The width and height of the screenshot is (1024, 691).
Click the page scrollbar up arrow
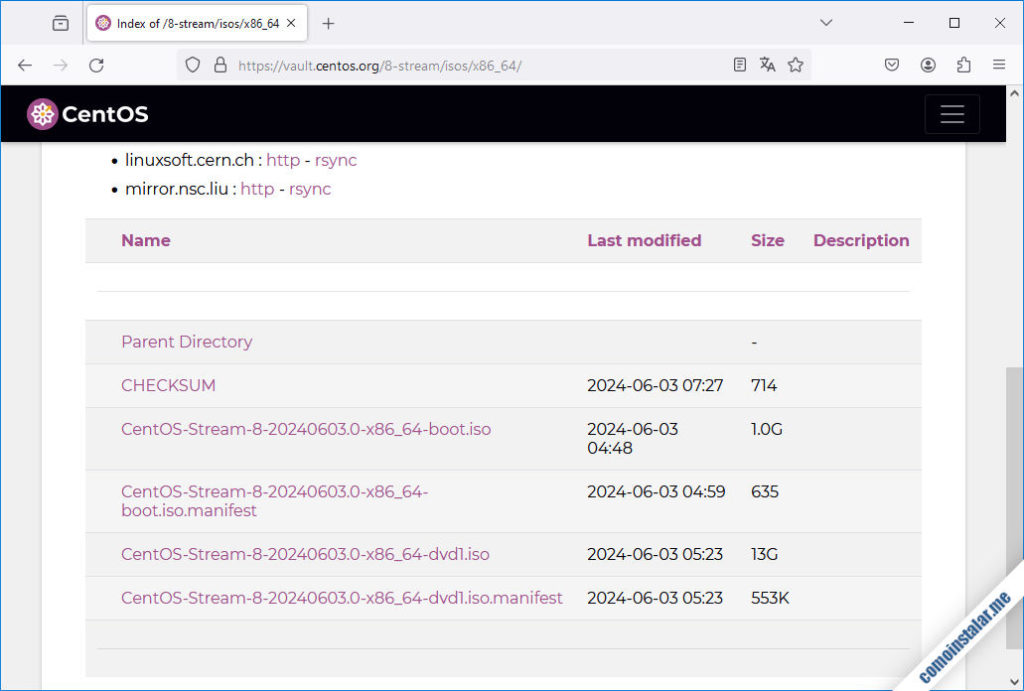tap(1014, 93)
